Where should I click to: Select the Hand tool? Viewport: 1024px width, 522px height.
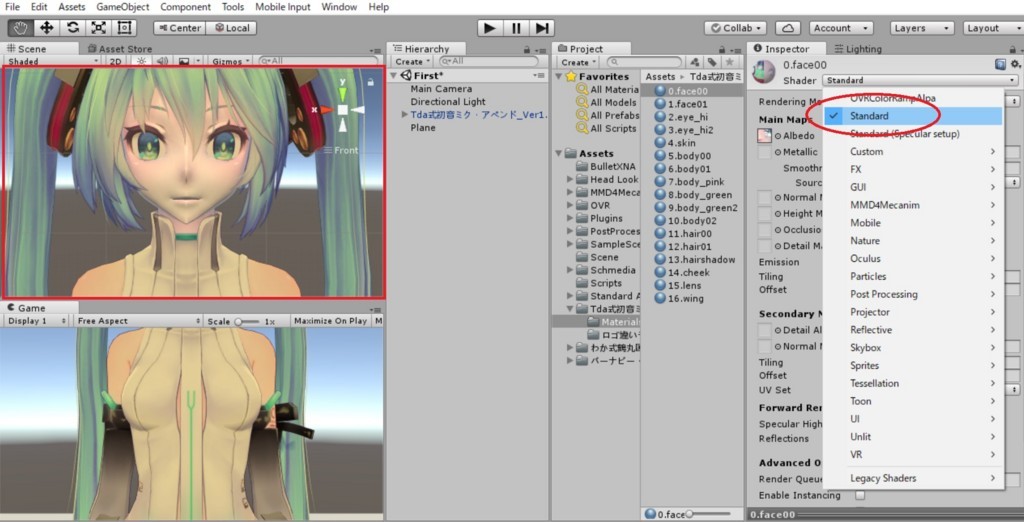[20, 28]
